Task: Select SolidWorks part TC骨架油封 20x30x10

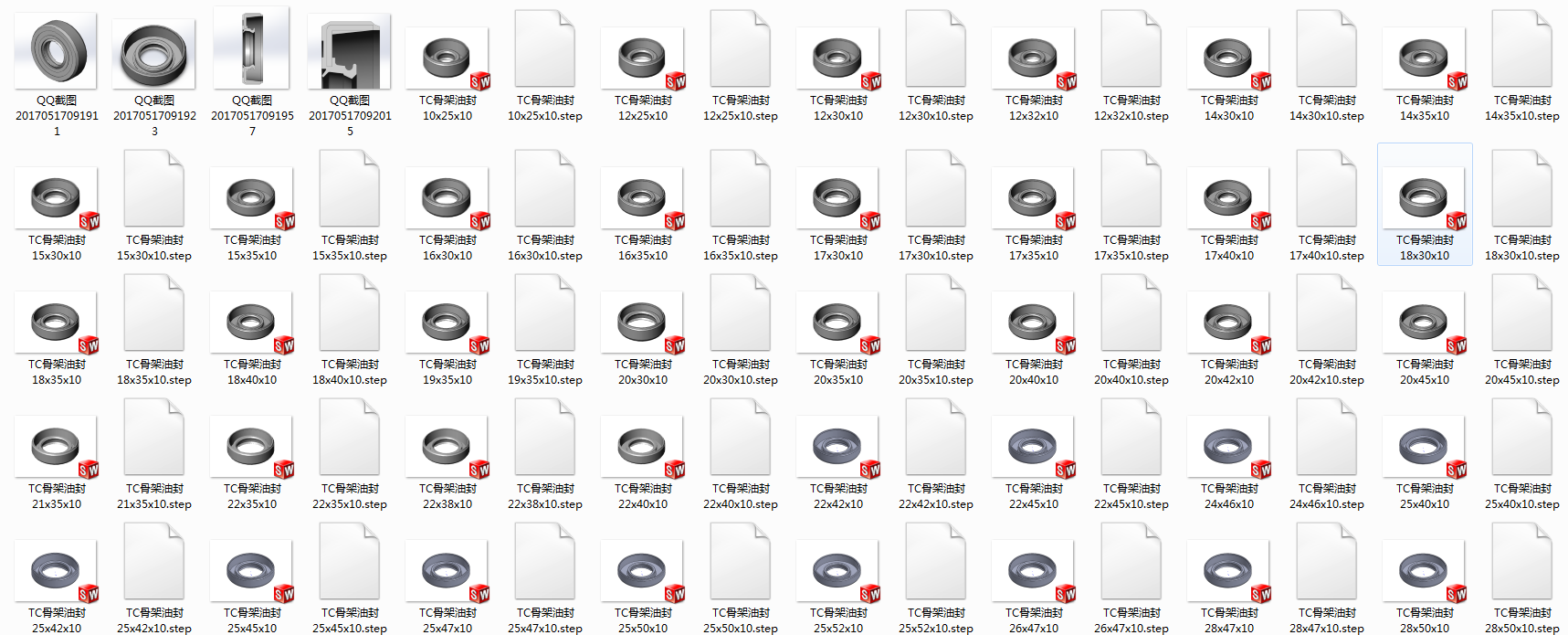Action: [x=643, y=323]
